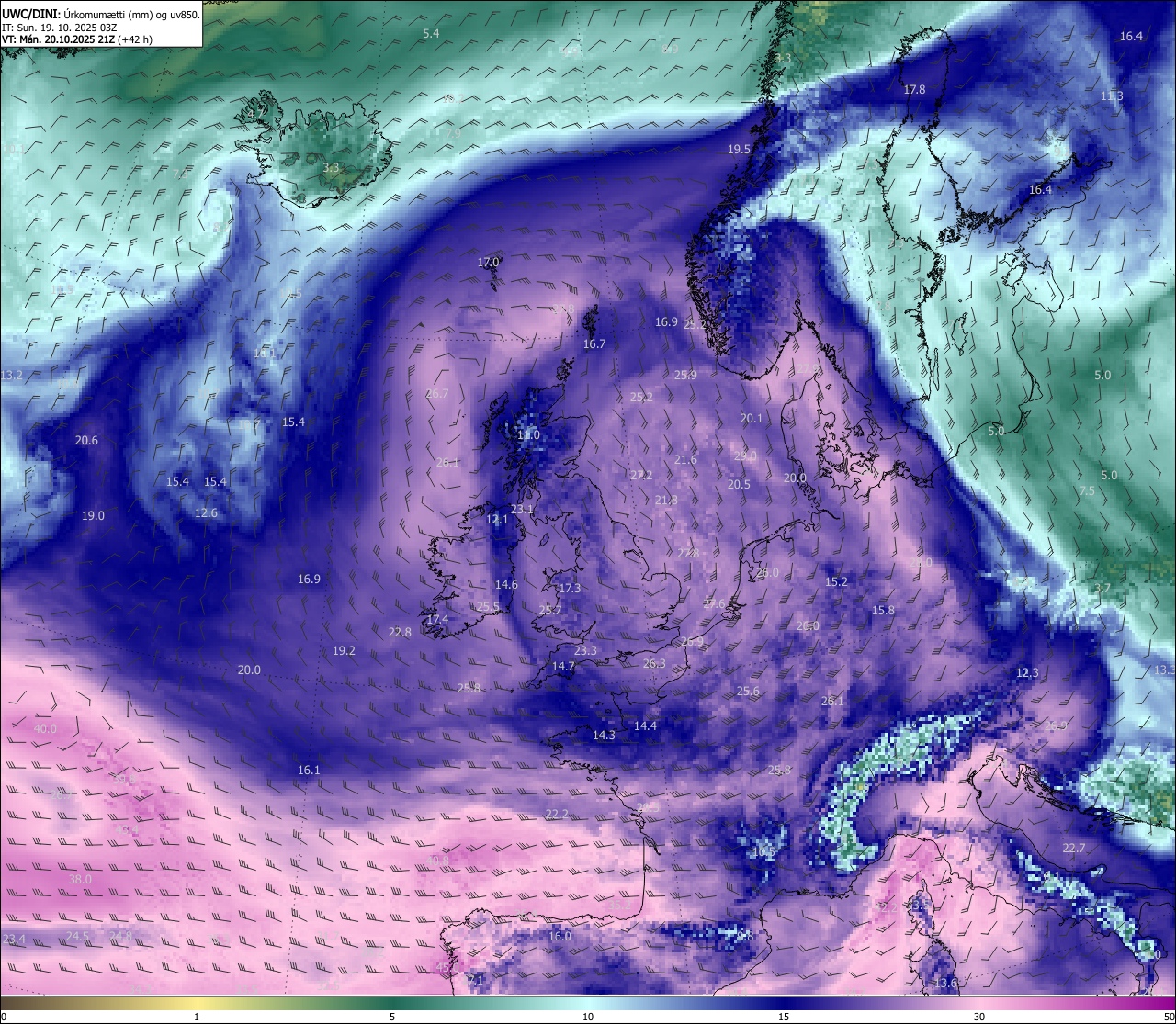This screenshot has height=1024, width=1176.
Task: Click the map value "27.8" off East Anglia
Action: click(687, 554)
